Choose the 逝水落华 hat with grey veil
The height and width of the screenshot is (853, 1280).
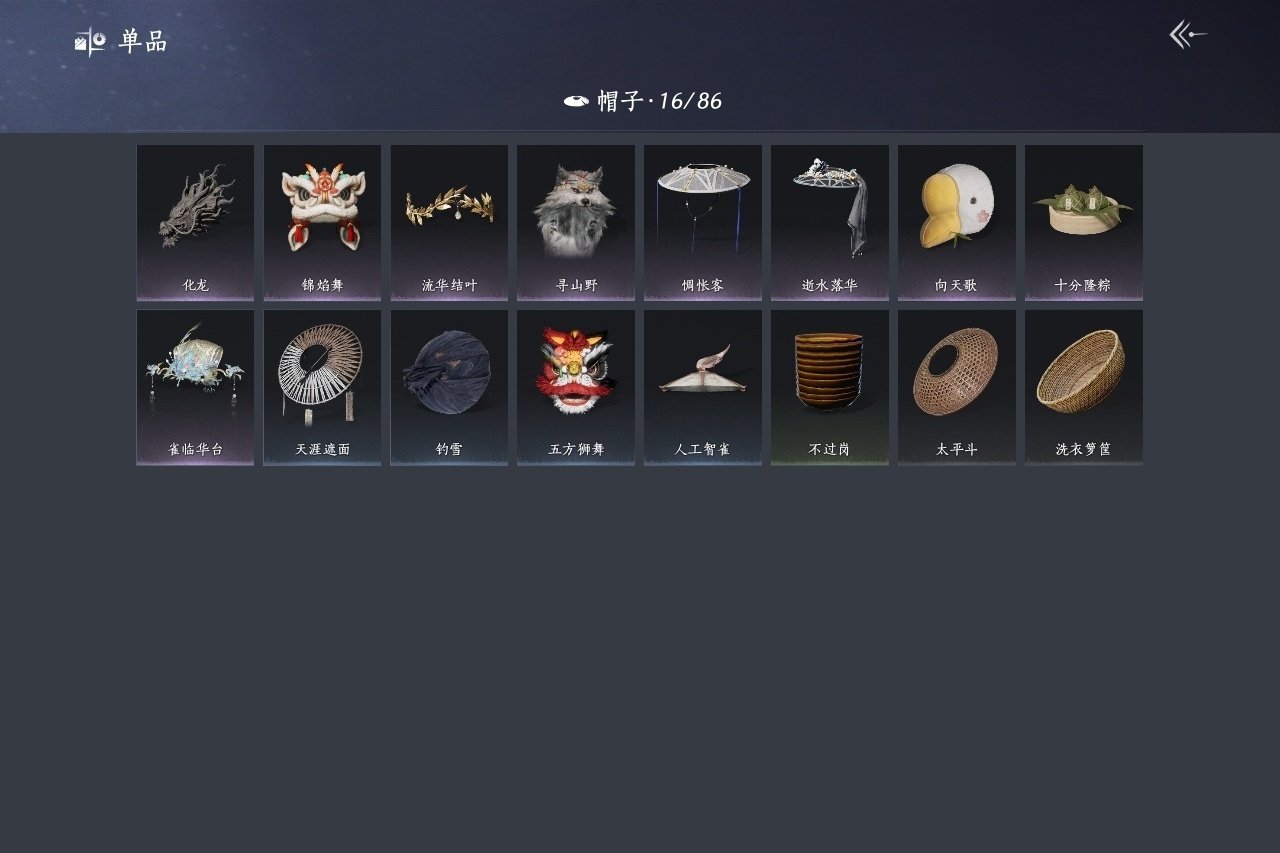830,223
